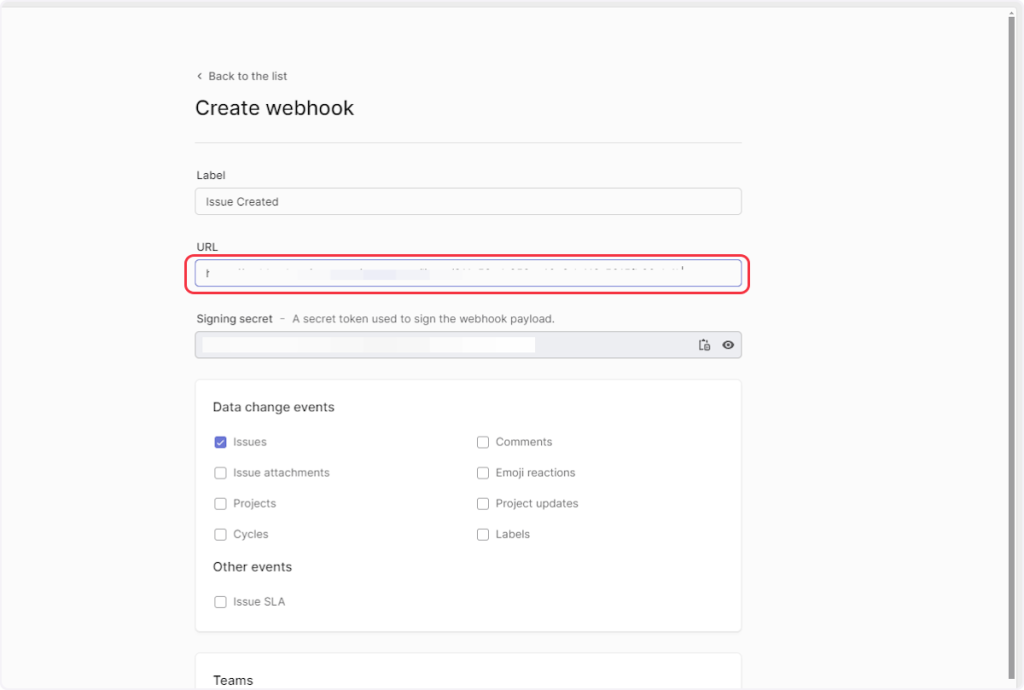This screenshot has width=1024, height=690.
Task: Focus the webhook URL input field
Action: click(468, 273)
